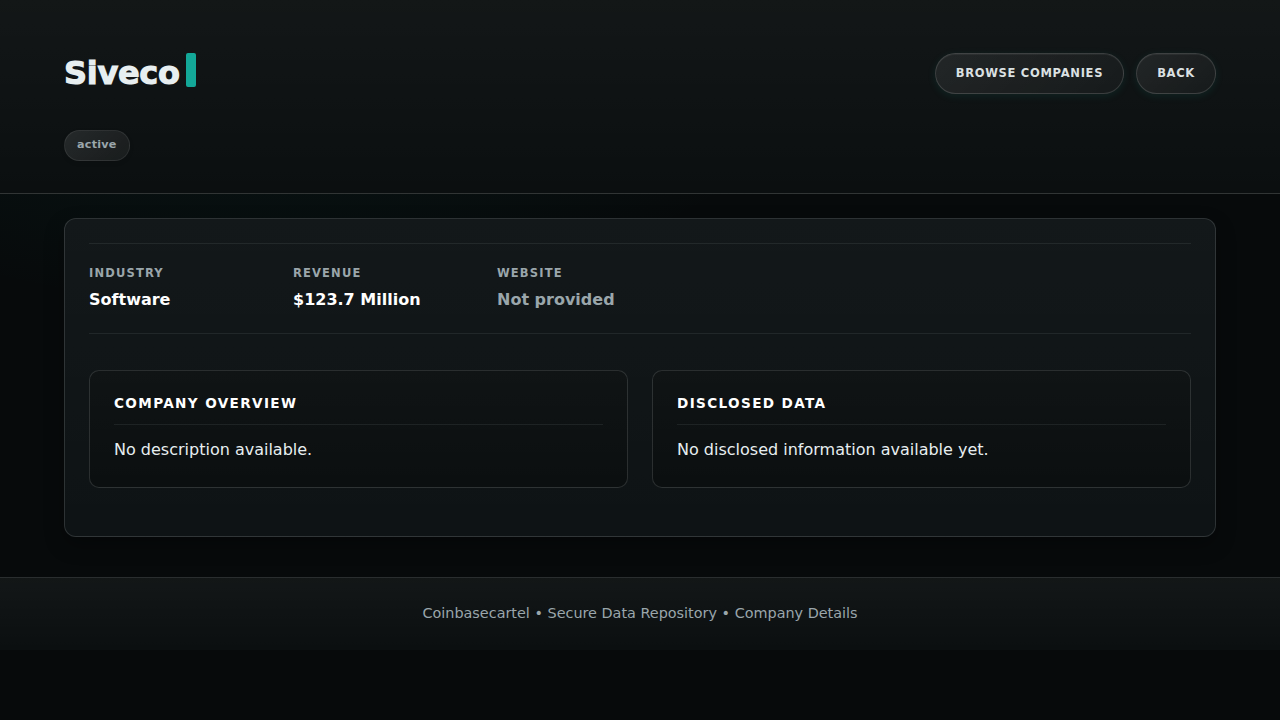Select the Siveco company title
This screenshot has height=720, width=1280.
(122, 73)
